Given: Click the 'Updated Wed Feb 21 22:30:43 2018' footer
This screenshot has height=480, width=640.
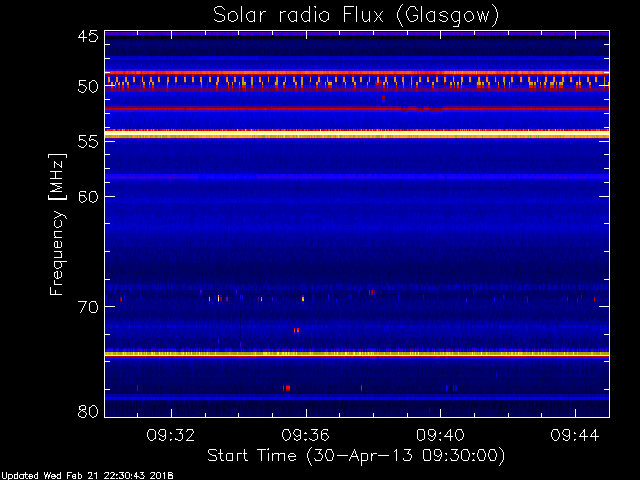Looking at the screenshot, I should coord(87,476).
